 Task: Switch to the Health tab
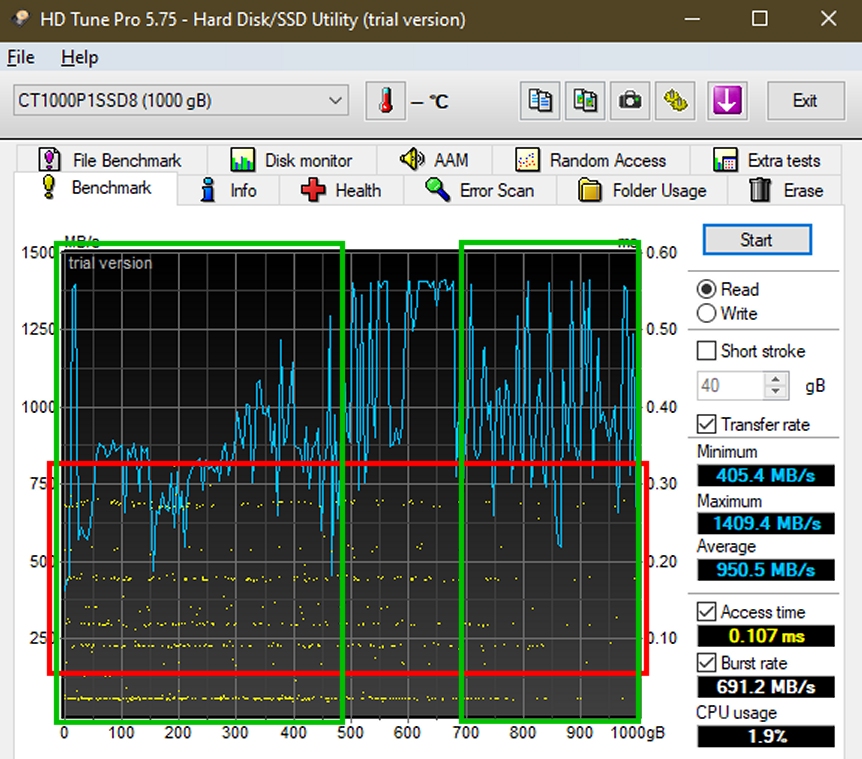pyautogui.click(x=341, y=190)
